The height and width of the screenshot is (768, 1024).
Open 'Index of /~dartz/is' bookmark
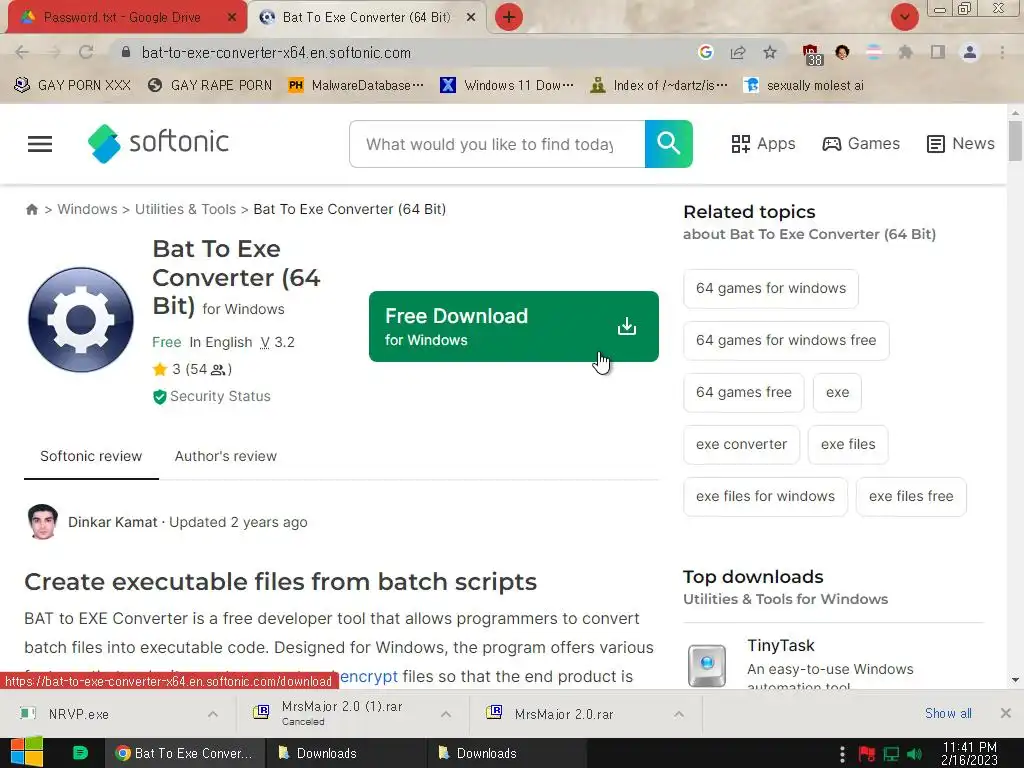658,86
